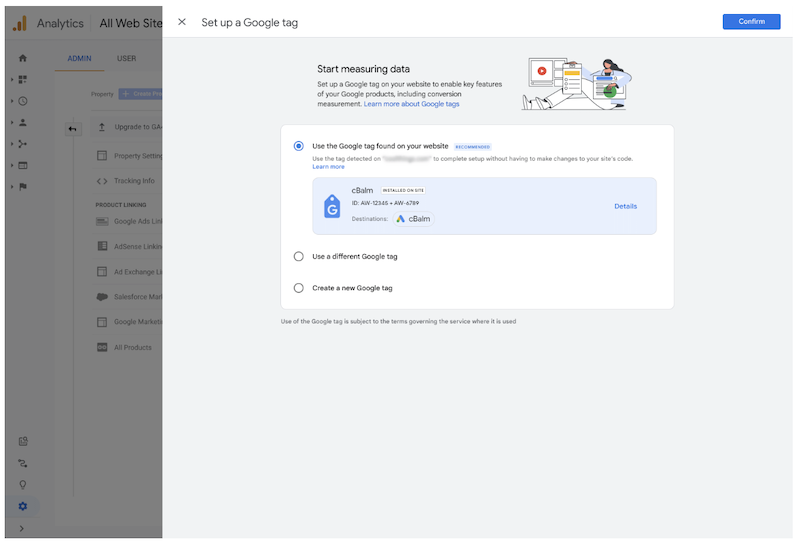Click the Upgrade to GA4 upload icon
Image resolution: width=800 pixels, height=545 pixels.
pyautogui.click(x=102, y=127)
